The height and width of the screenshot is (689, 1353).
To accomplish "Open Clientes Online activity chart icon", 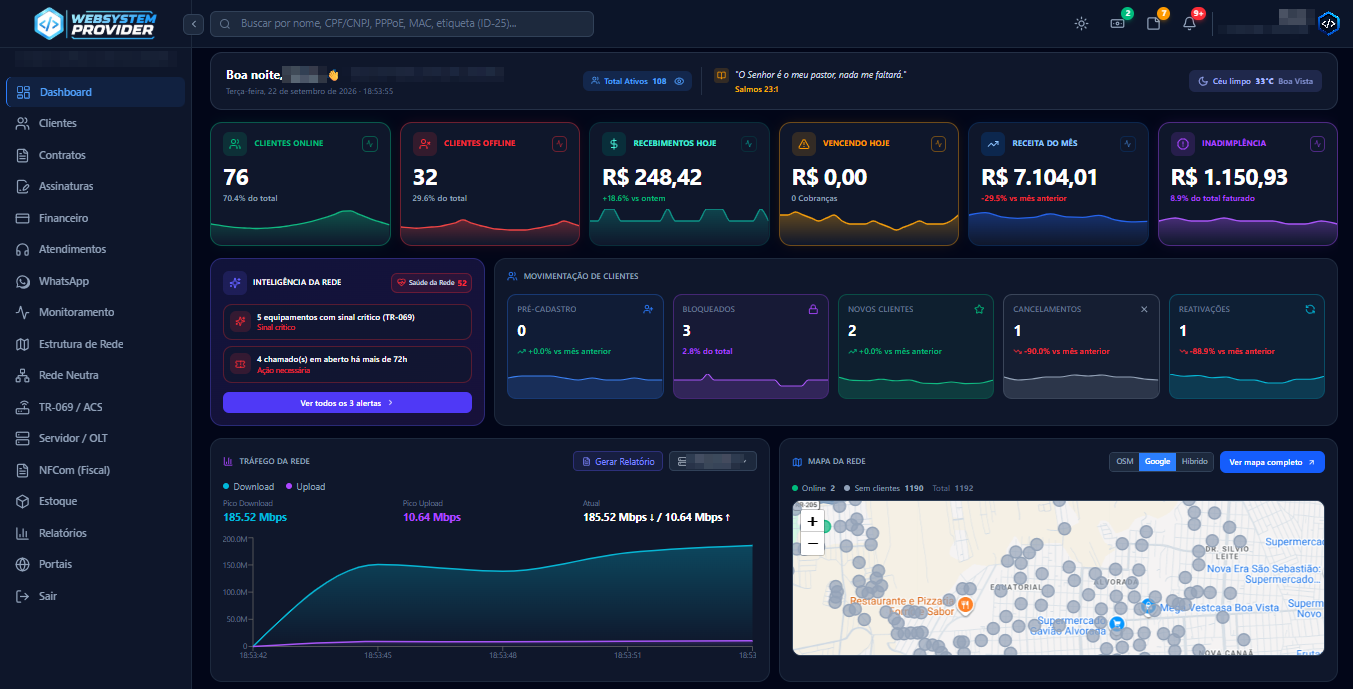I will pyautogui.click(x=369, y=144).
